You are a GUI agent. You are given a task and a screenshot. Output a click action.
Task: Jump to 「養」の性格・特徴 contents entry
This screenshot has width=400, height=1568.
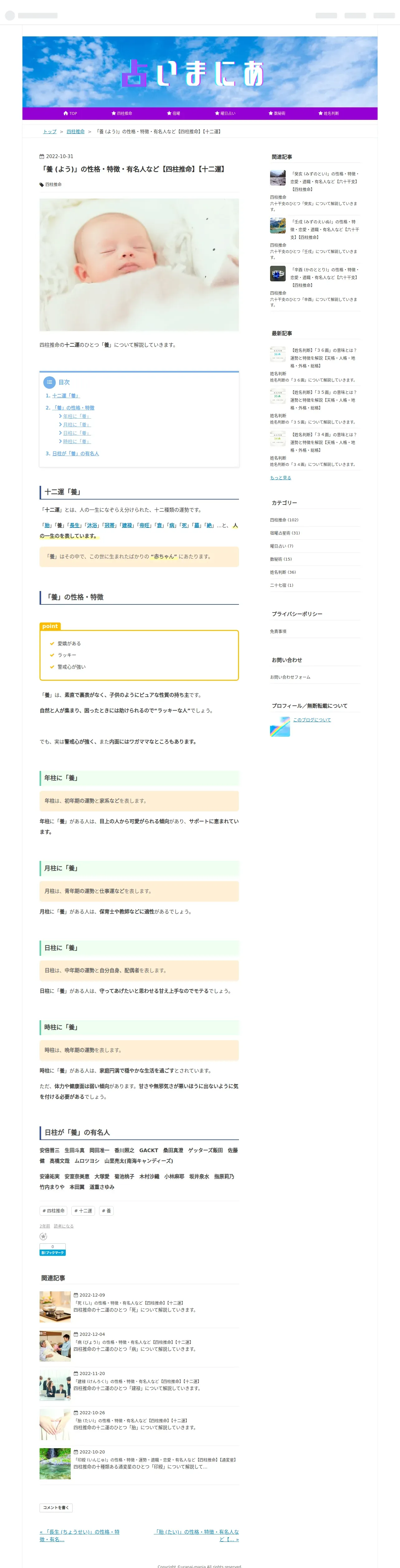[73, 408]
